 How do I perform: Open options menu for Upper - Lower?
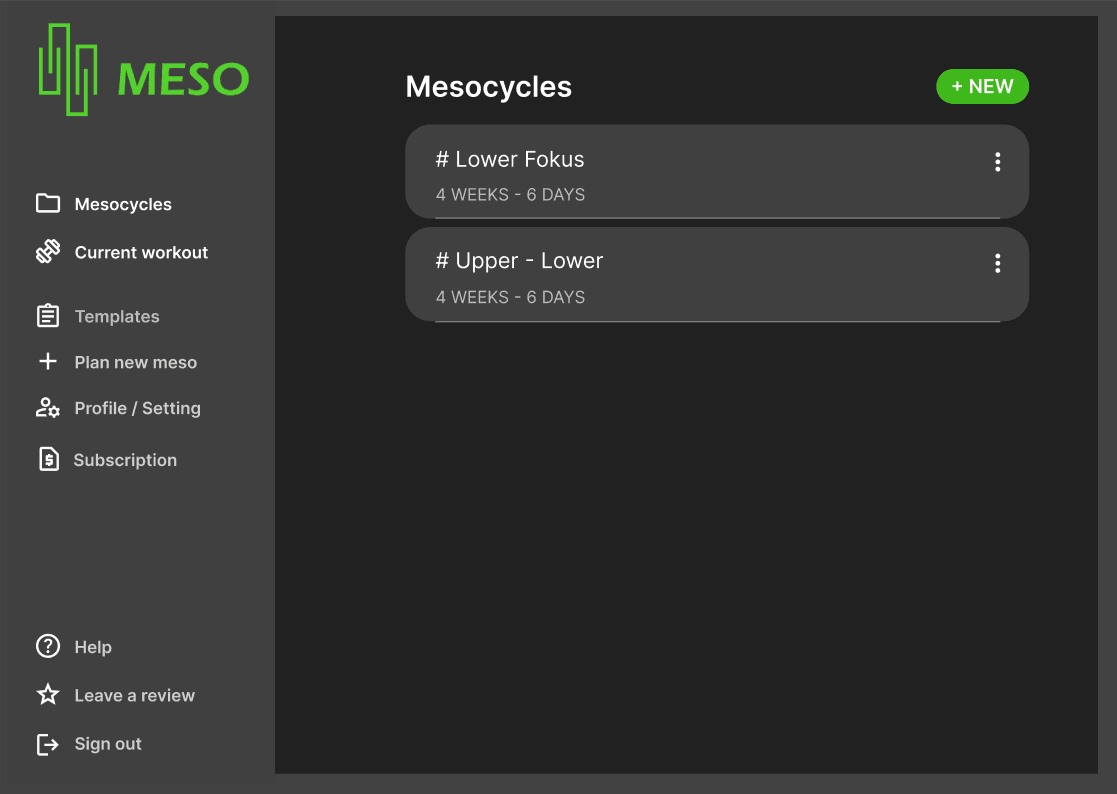pos(997,264)
